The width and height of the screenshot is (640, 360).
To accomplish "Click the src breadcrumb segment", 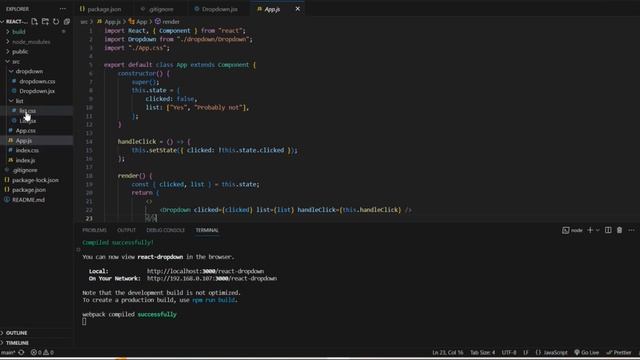I will coord(84,22).
